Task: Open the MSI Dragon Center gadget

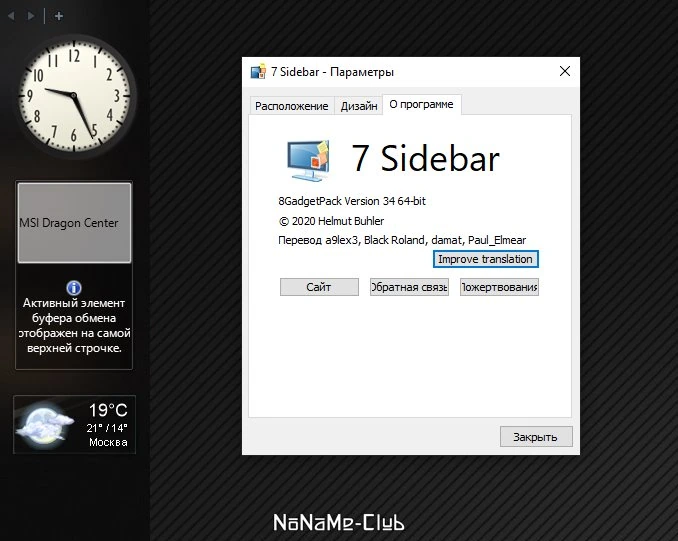Action: 74,222
